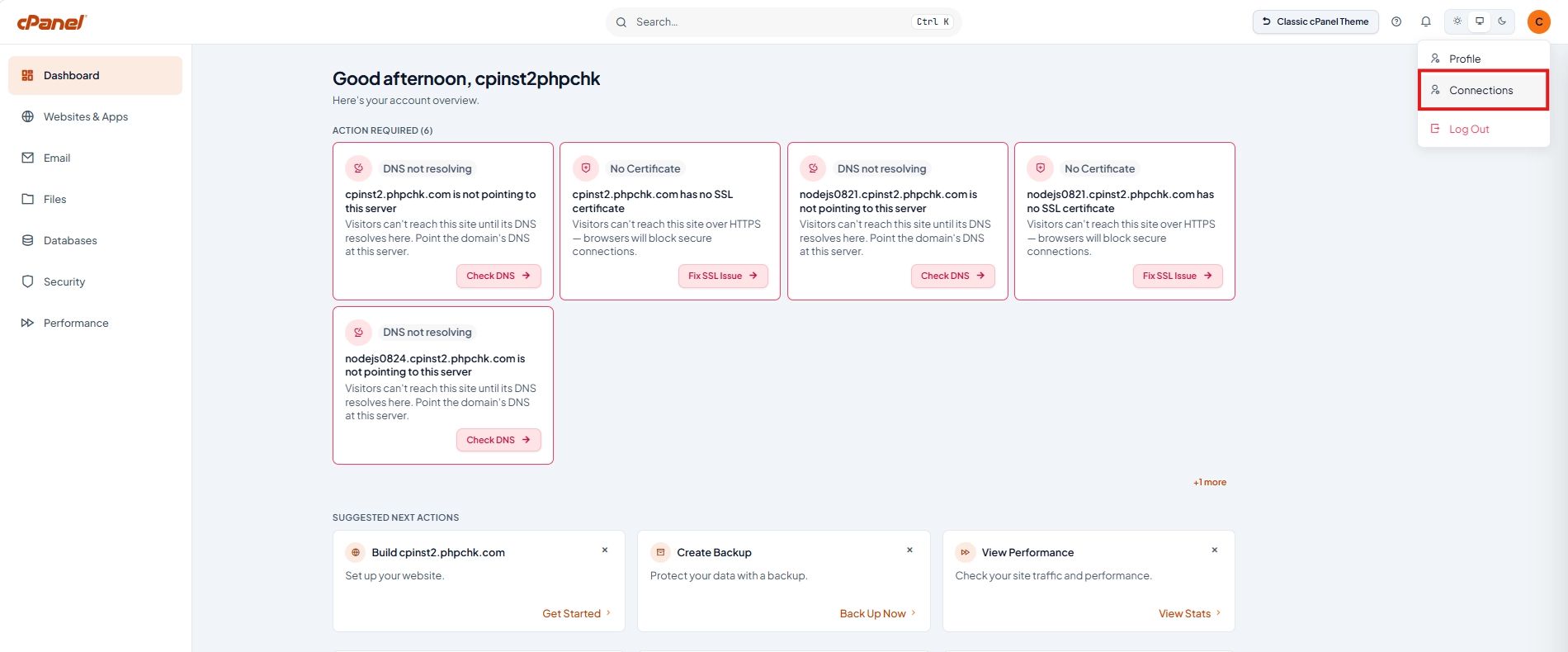
Task: Click the globe icon on Build cpinst2.phpchk.com card
Action: click(356, 552)
